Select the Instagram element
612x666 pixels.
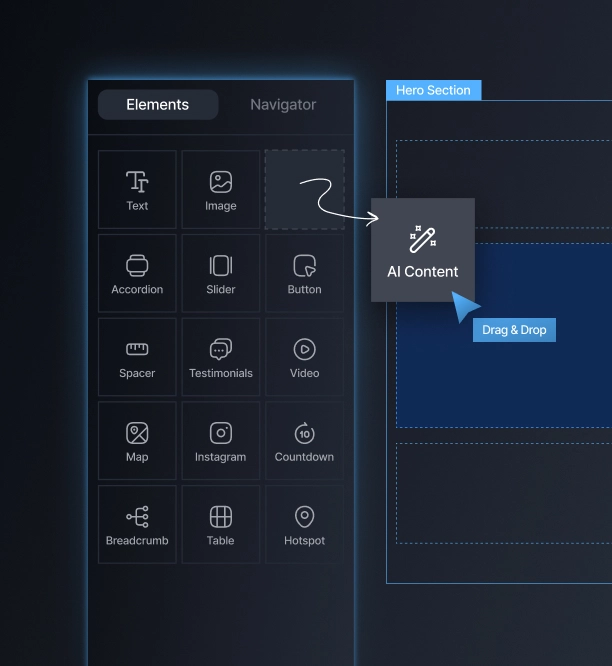tap(220, 441)
